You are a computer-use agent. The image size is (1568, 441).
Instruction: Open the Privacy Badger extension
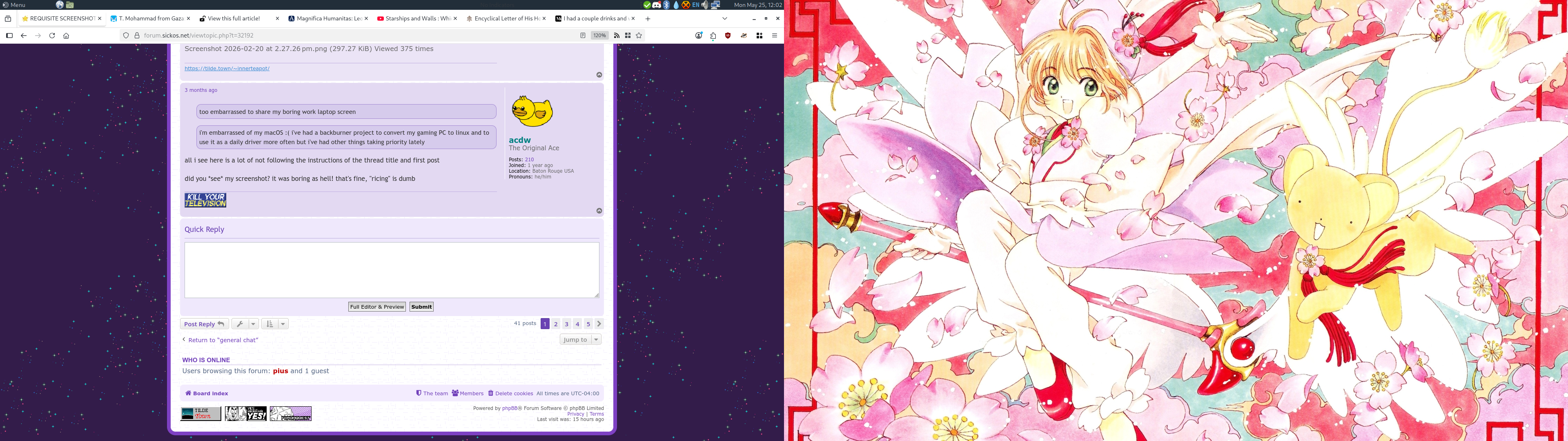(x=744, y=36)
